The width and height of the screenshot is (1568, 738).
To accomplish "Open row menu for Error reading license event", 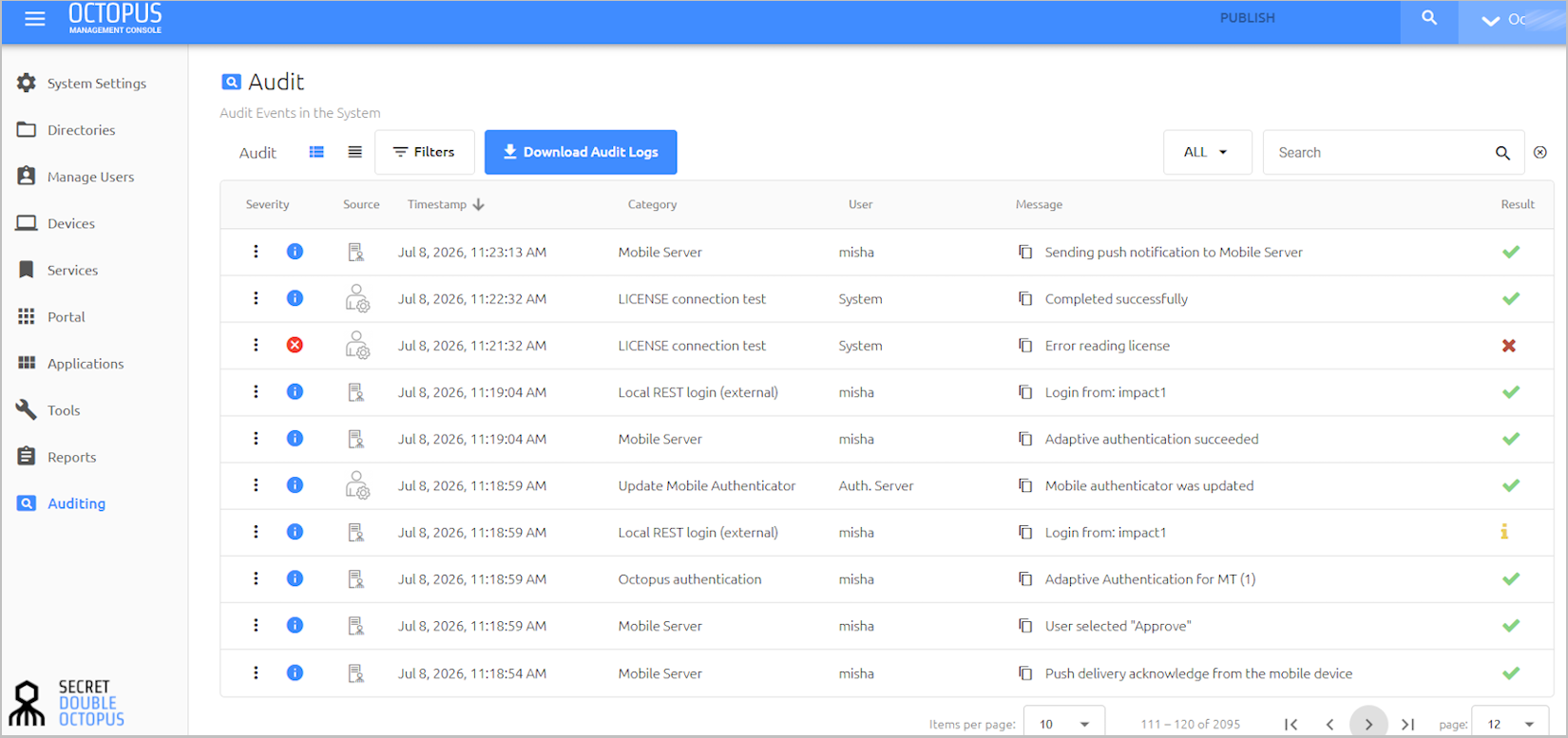I will (256, 345).
